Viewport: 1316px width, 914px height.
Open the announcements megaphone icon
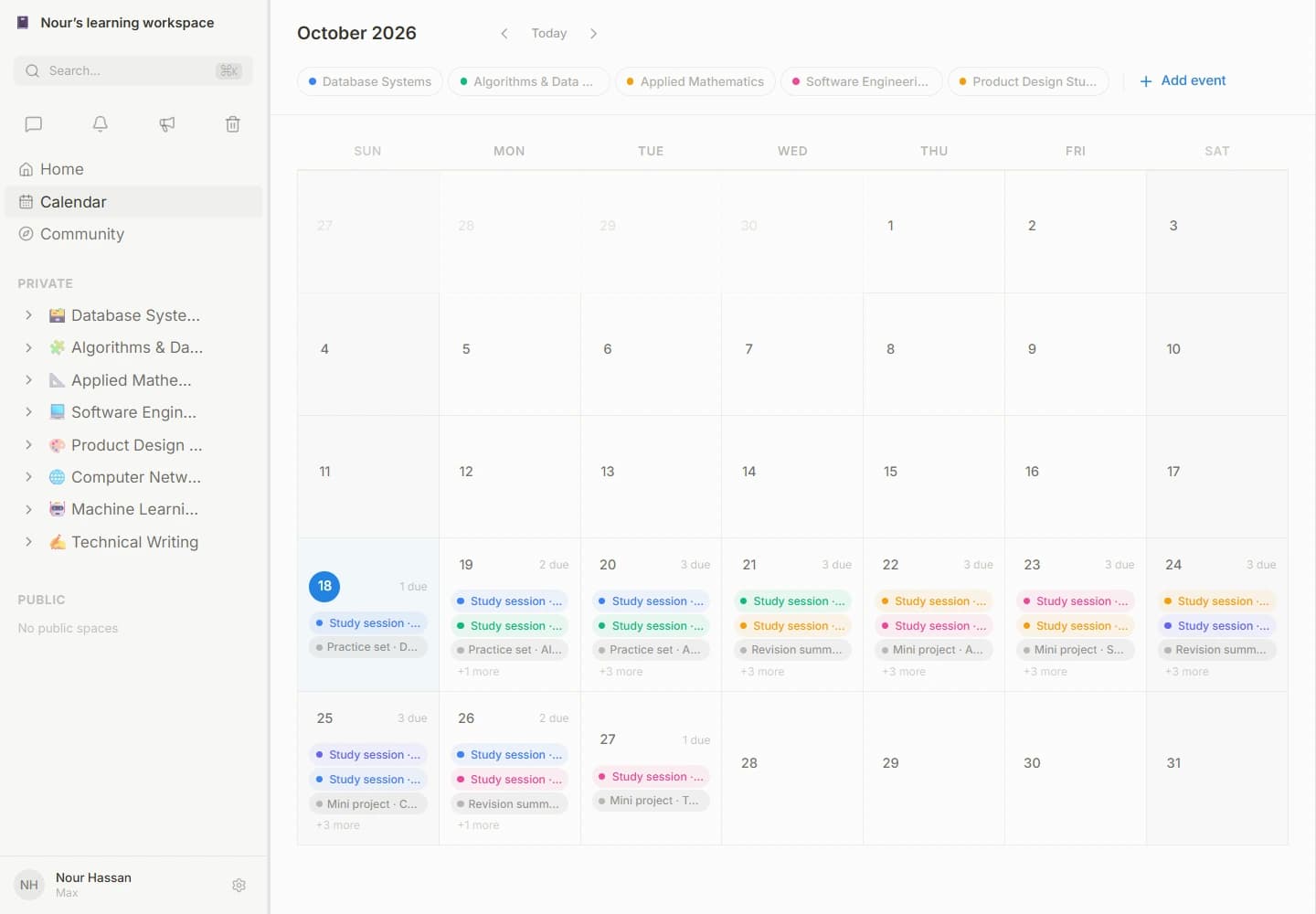point(167,124)
